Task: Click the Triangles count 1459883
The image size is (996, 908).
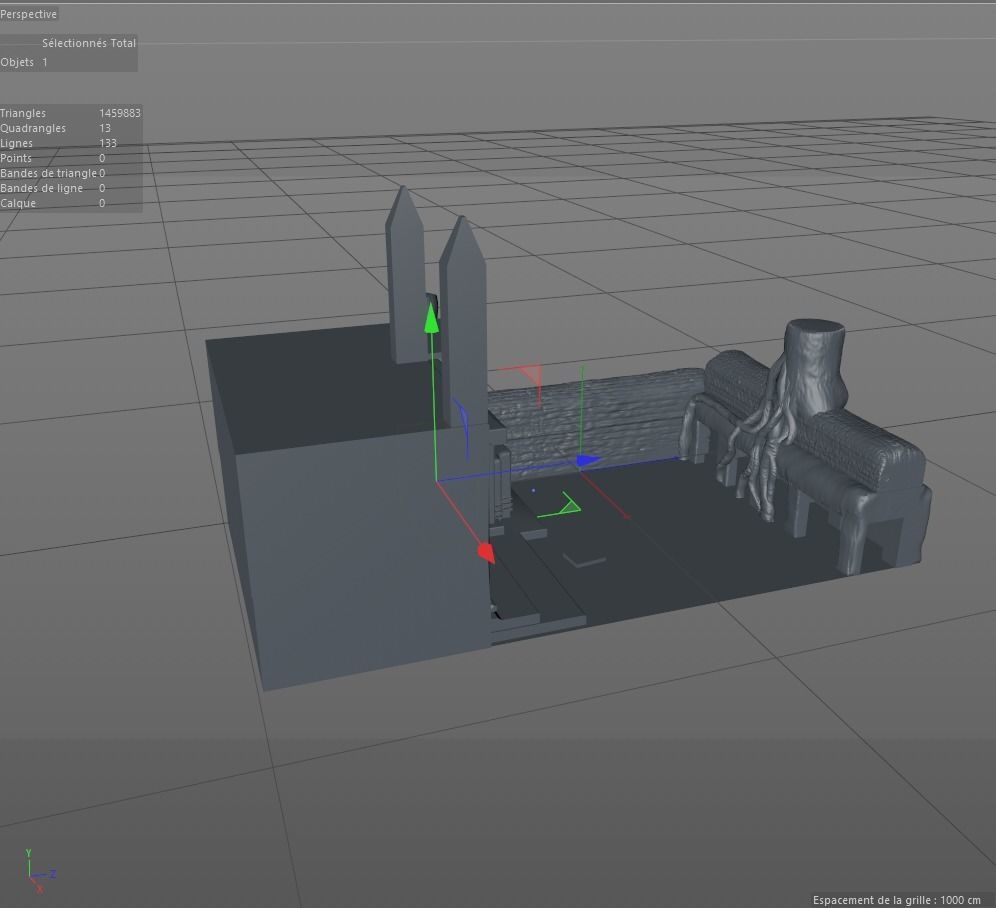Action: (119, 113)
